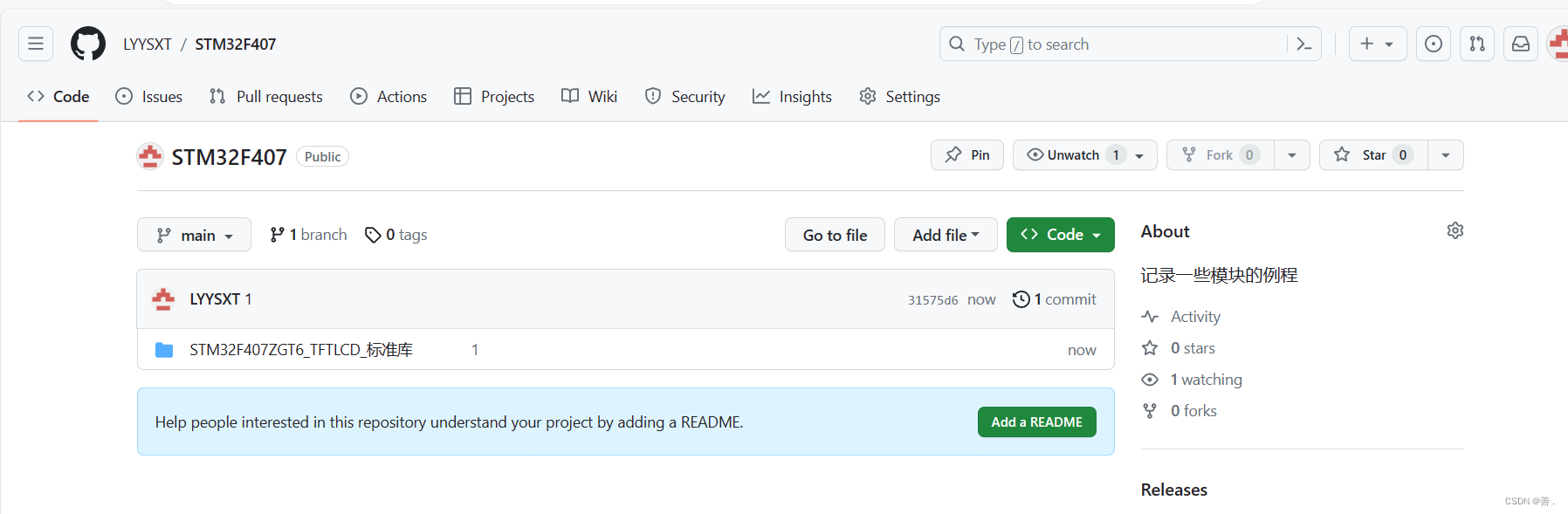Viewport: 1568px width, 514px height.
Task: Open the user profile avatar menu
Action: pyautogui.click(x=1558, y=44)
